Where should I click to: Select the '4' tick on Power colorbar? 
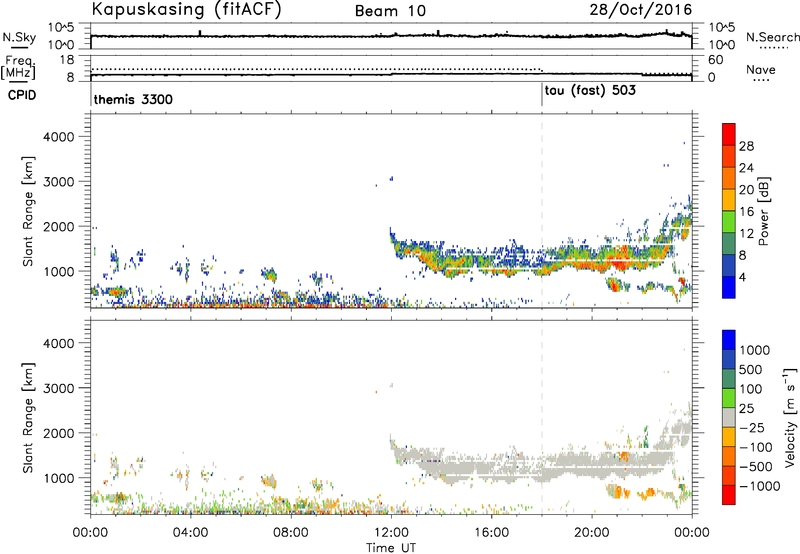743,277
